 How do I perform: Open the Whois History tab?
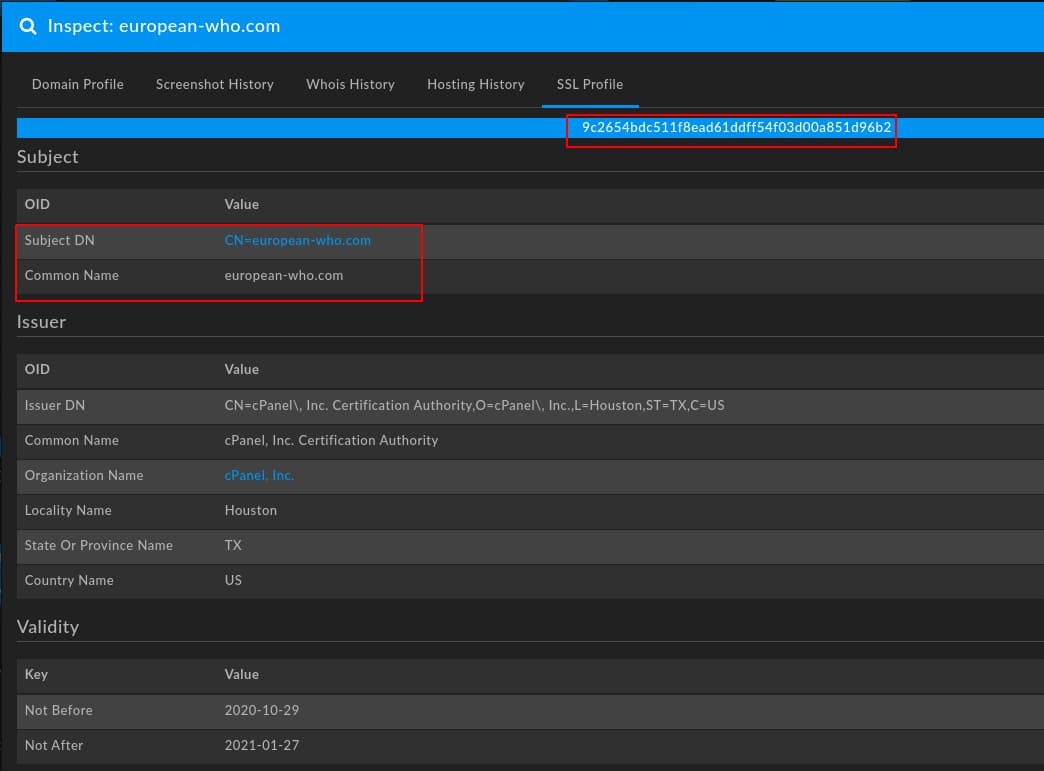350,85
